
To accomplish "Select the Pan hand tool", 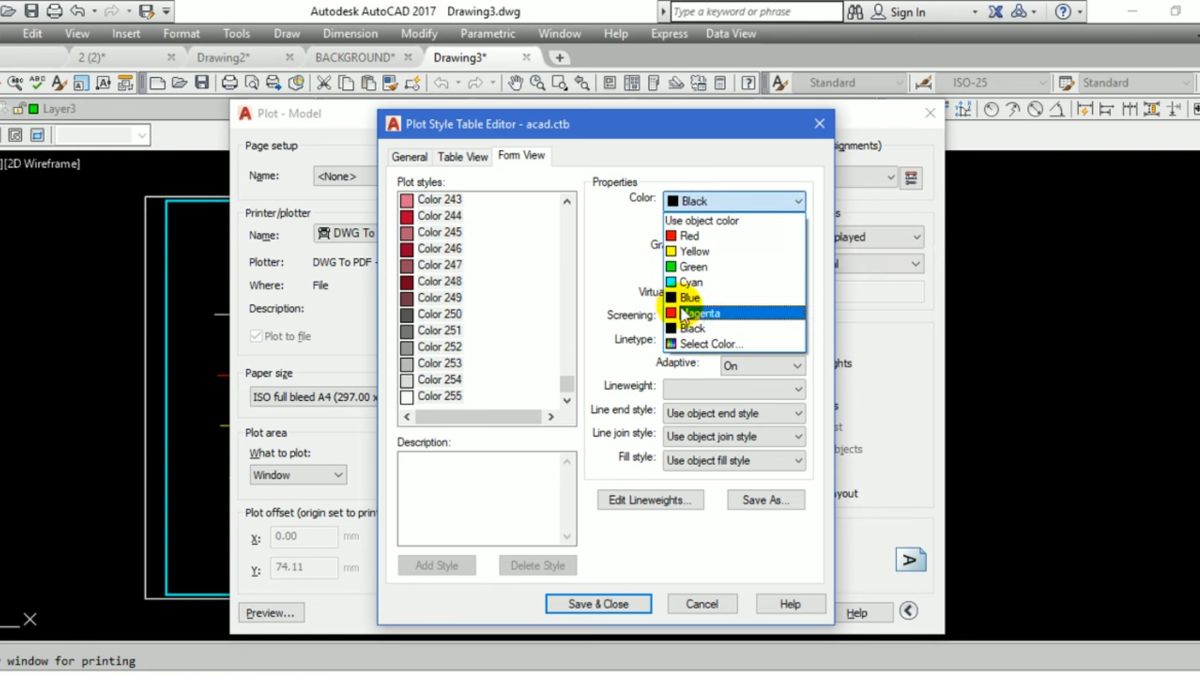I will click(516, 83).
